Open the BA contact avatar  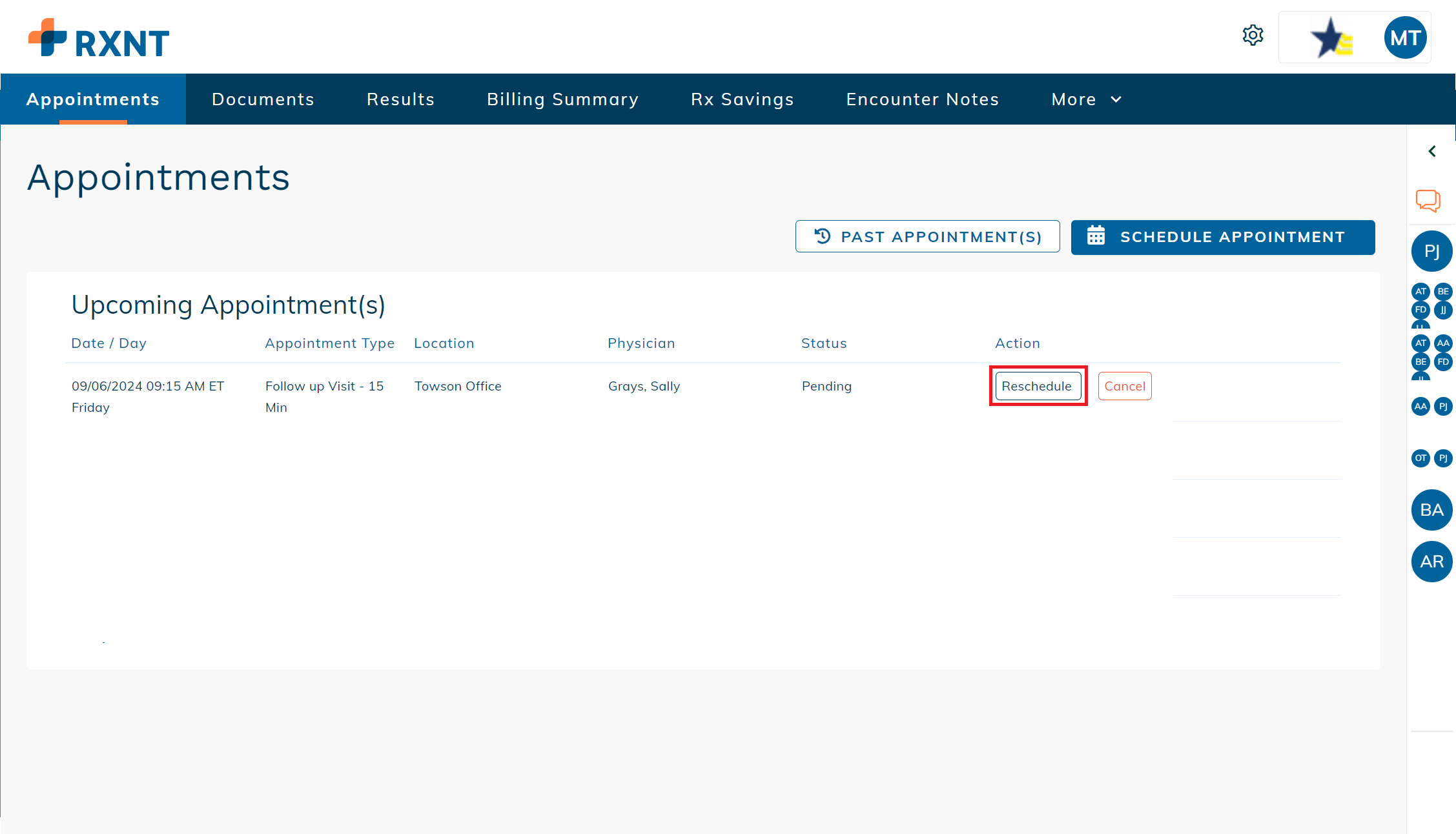point(1431,510)
